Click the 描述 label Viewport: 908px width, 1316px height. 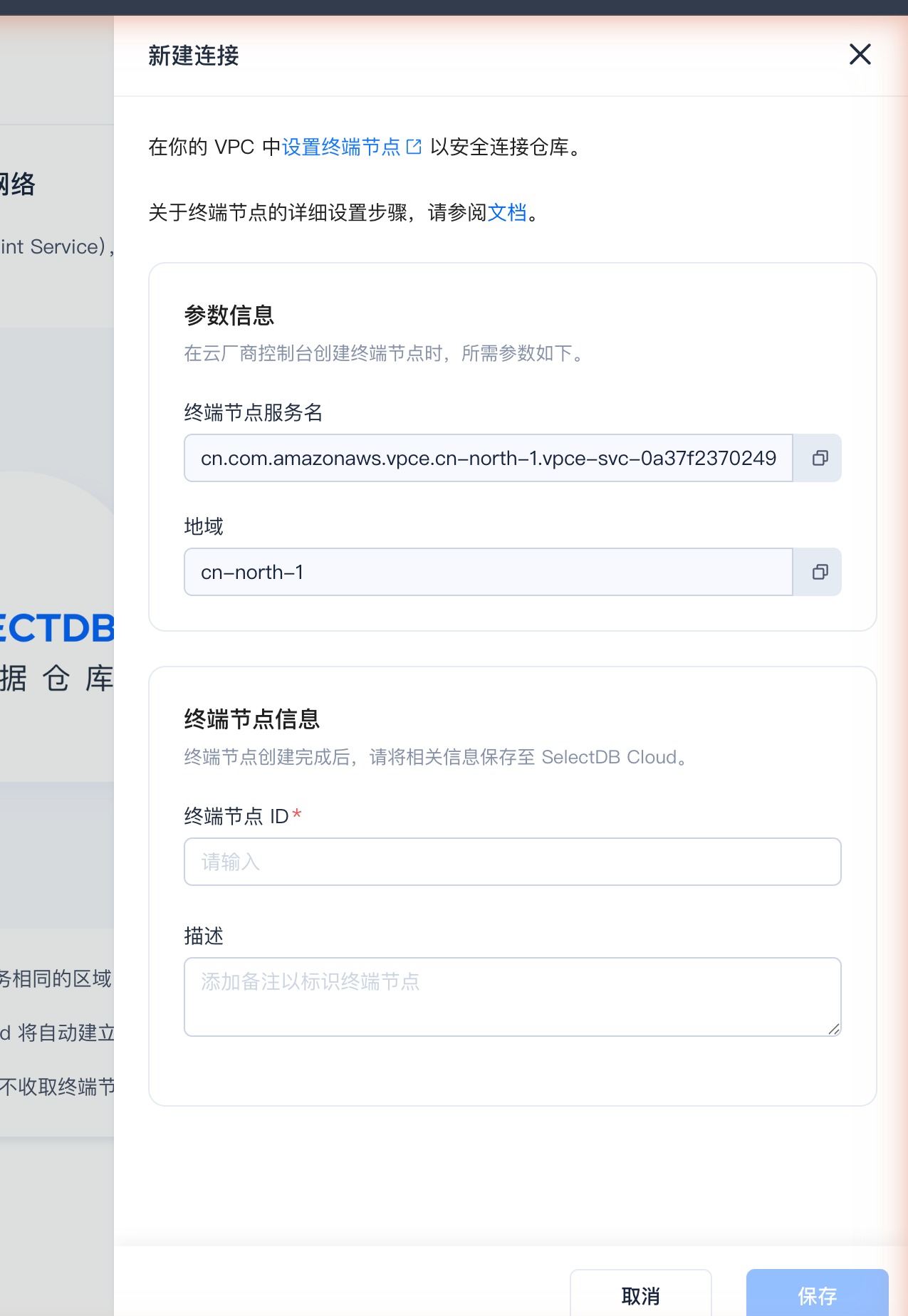coord(204,936)
